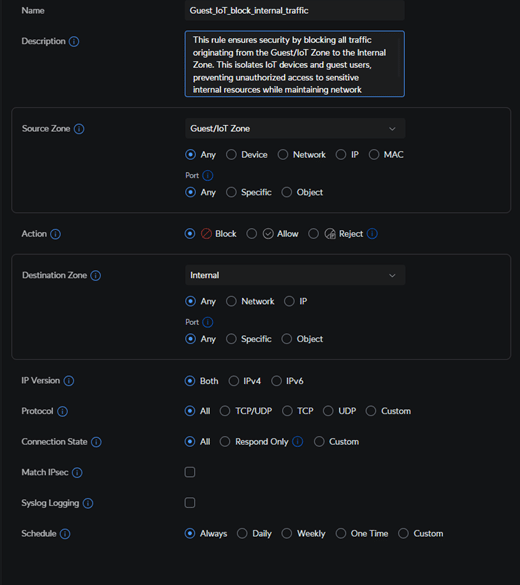This screenshot has width=520, height=585.
Task: Click the Description info icon
Action: (74, 41)
